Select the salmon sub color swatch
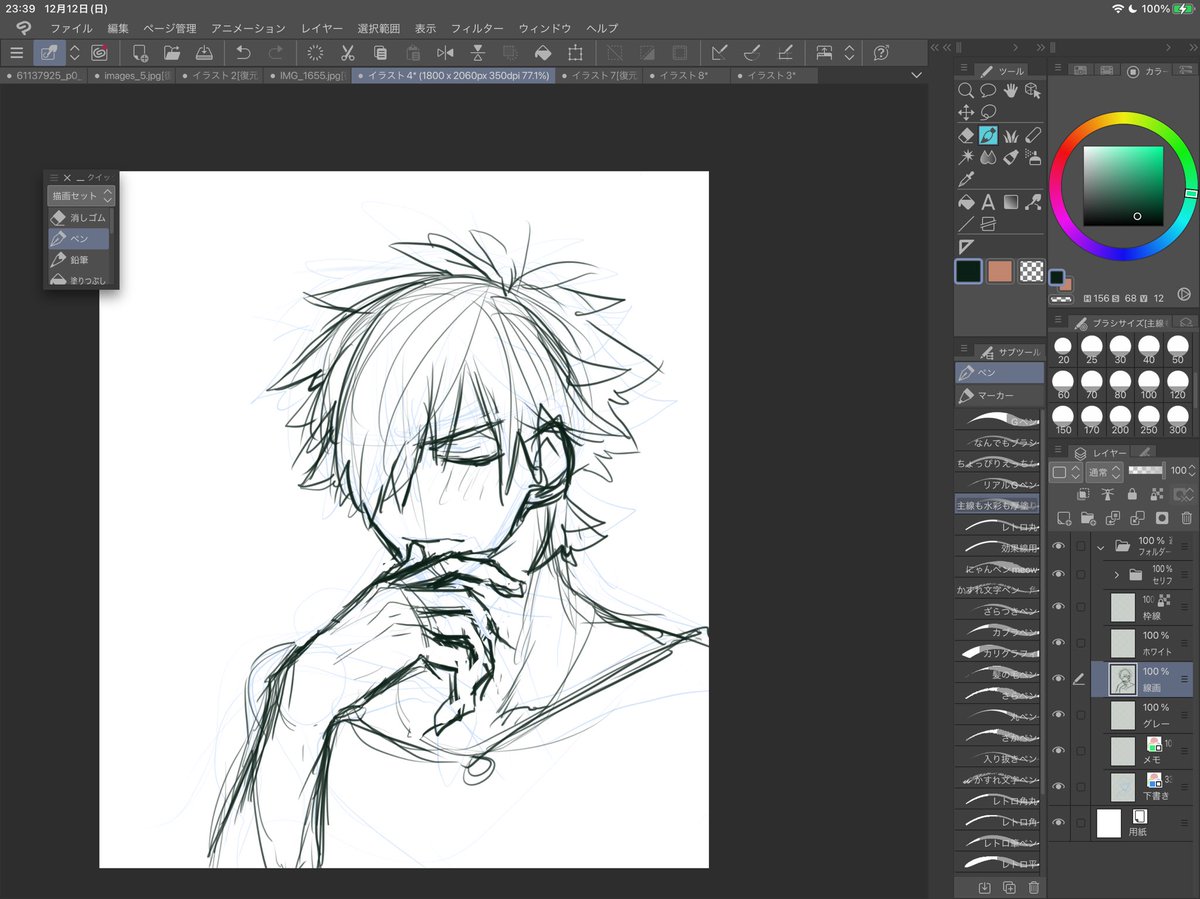This screenshot has height=899, width=1200. pos(1000,271)
